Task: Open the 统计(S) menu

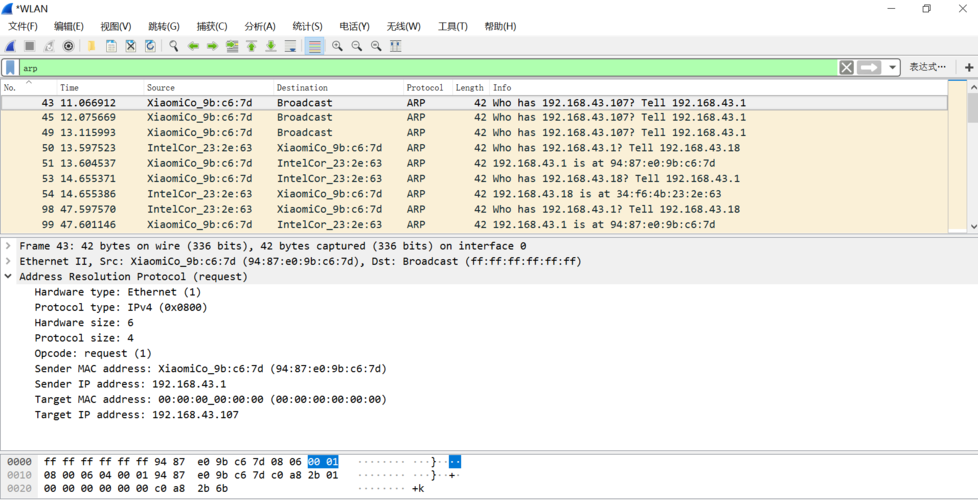Action: [307, 26]
